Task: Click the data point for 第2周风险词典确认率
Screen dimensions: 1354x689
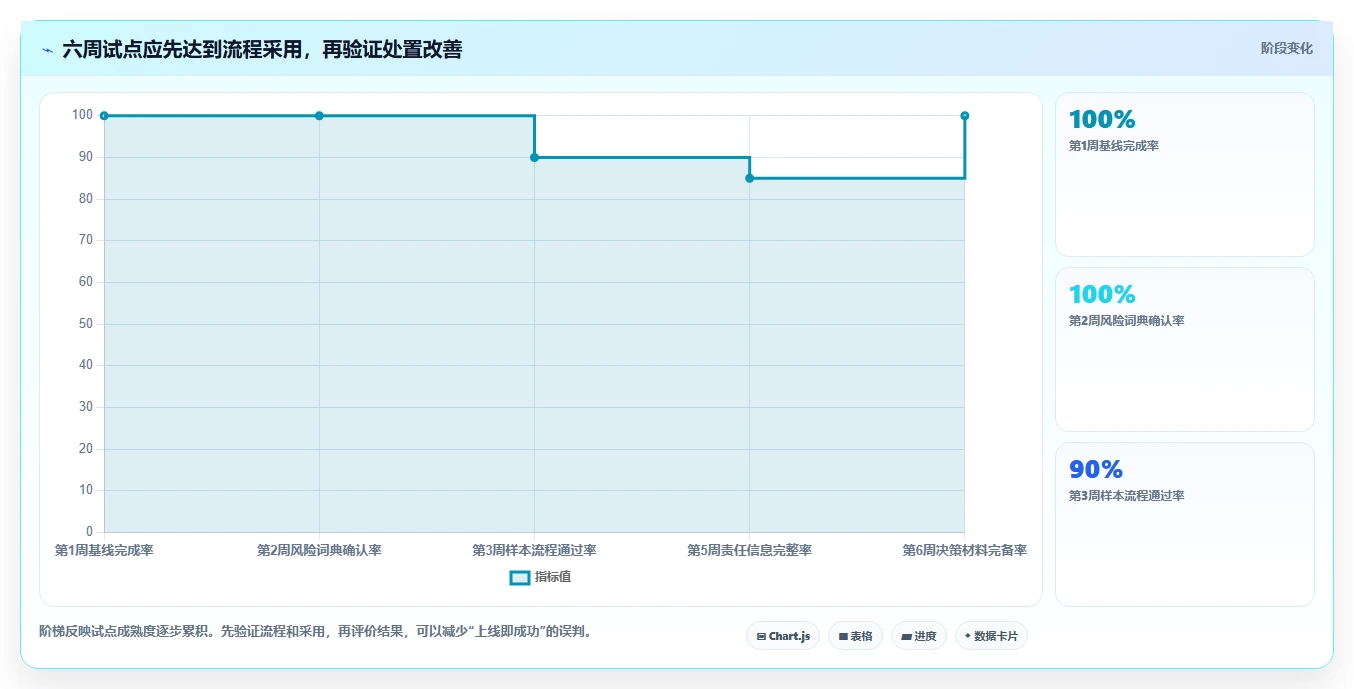Action: [319, 116]
